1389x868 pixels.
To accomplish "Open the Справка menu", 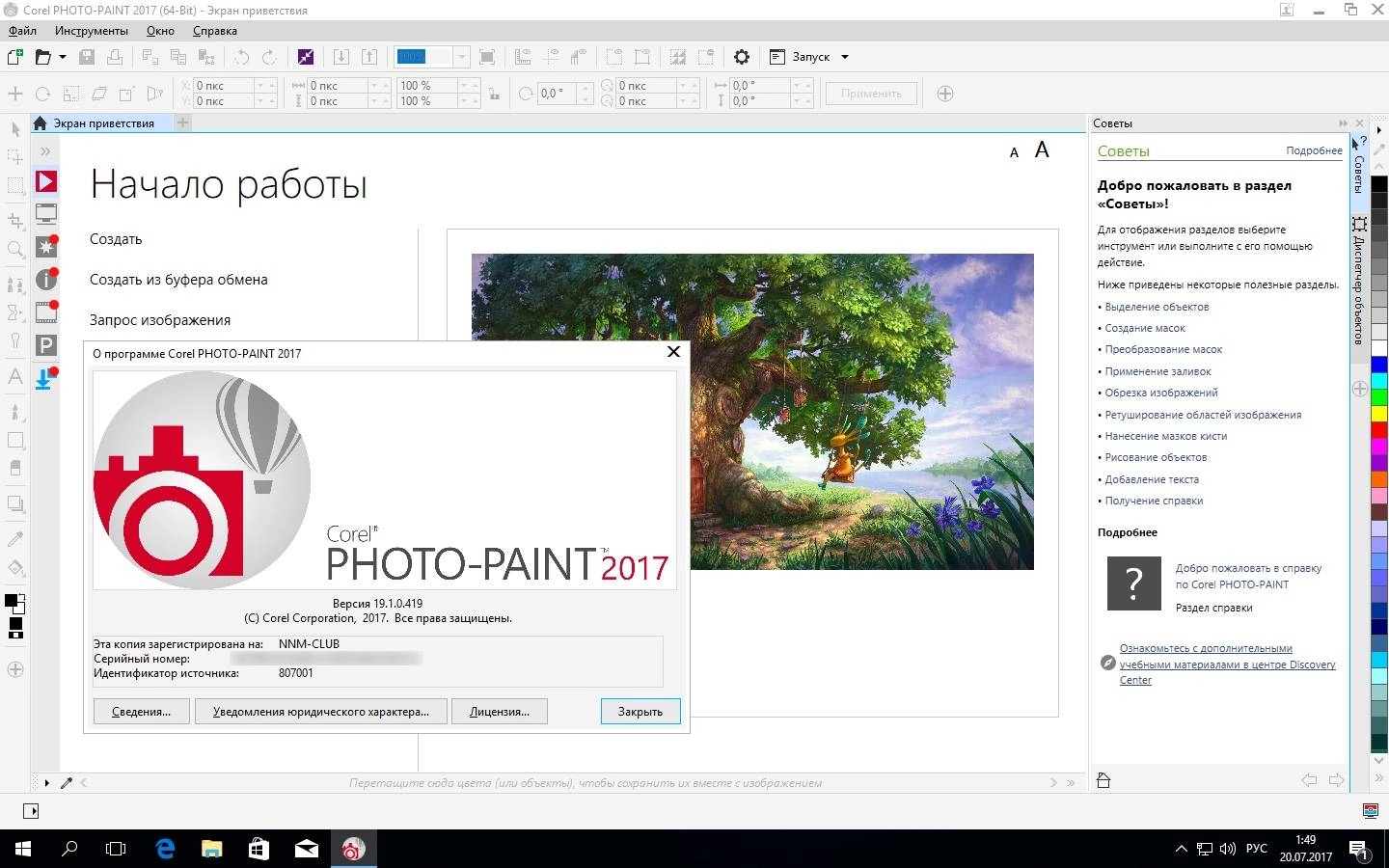I will pos(214,31).
